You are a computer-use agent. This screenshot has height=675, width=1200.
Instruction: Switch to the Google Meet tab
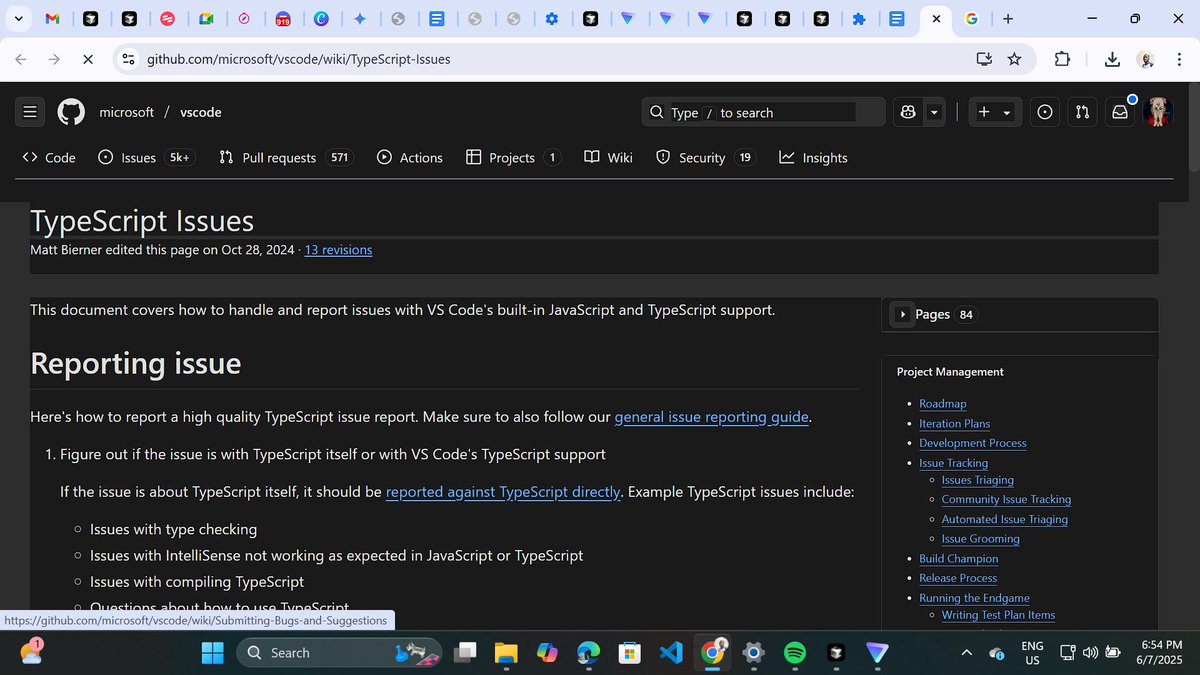coord(207,18)
